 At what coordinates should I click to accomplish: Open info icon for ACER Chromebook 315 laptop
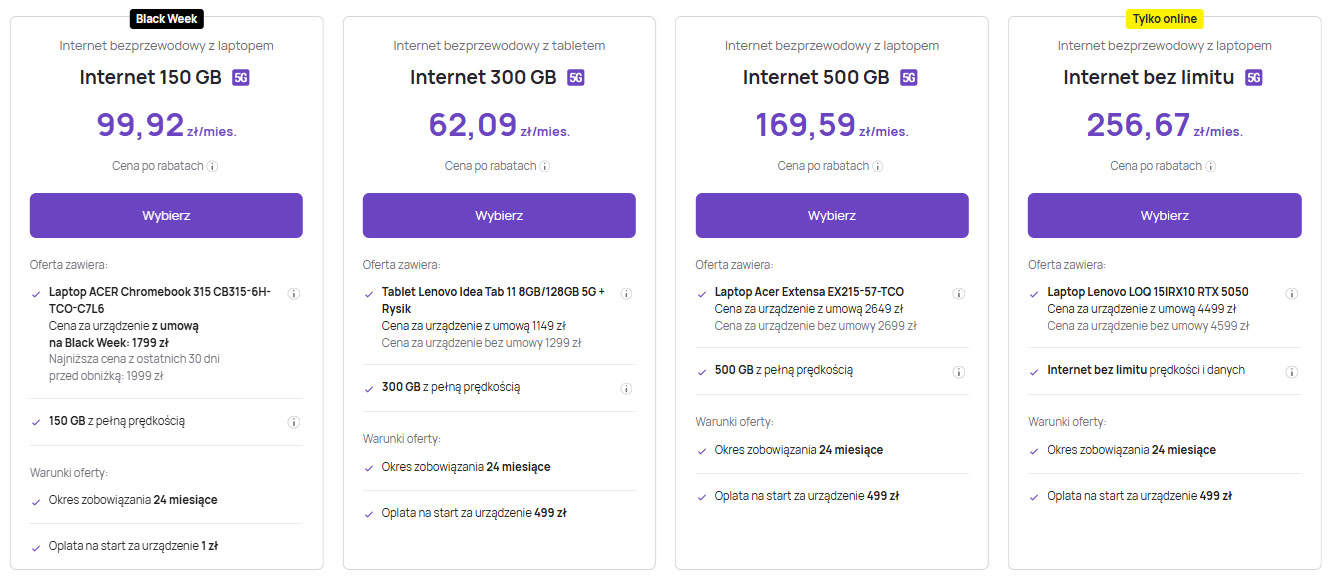[294, 293]
